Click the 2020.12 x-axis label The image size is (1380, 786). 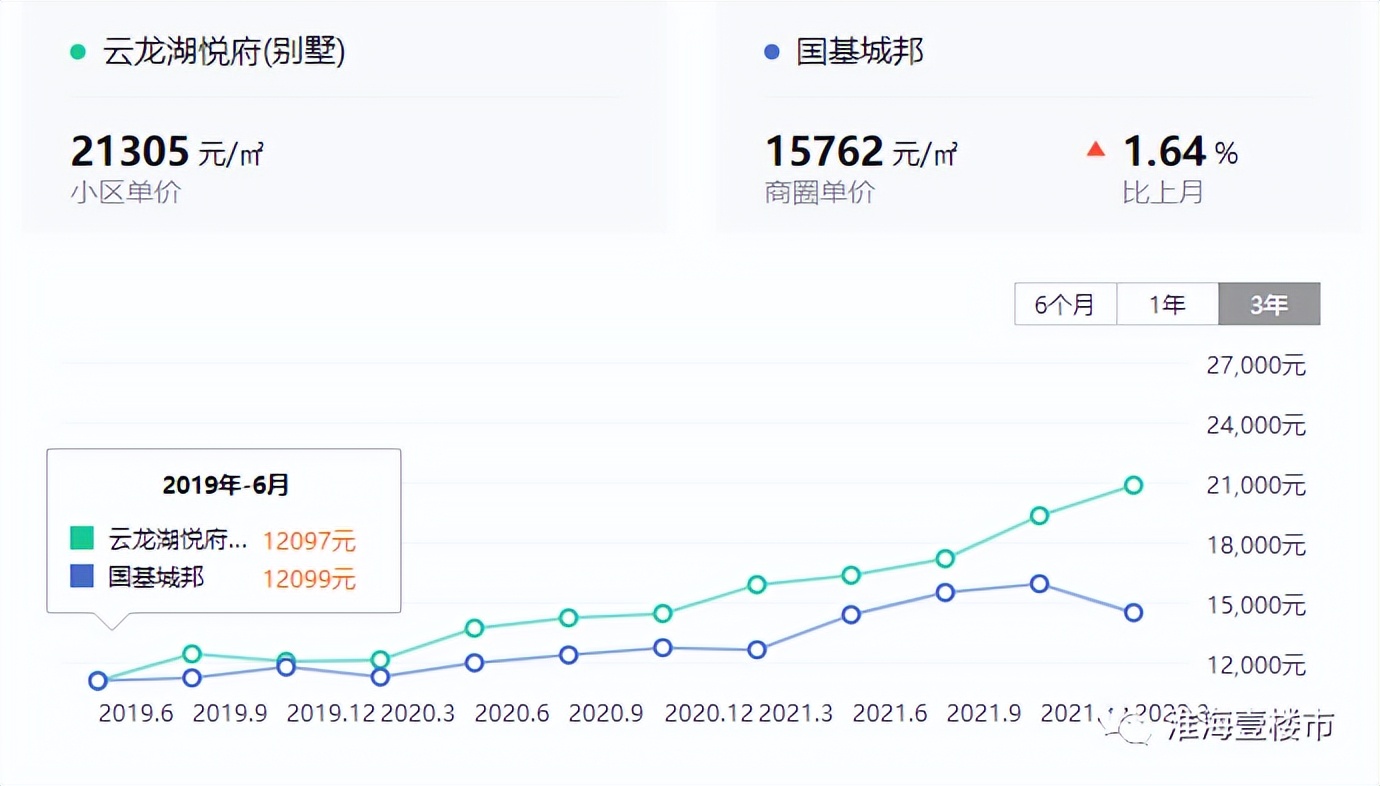[x=709, y=714]
